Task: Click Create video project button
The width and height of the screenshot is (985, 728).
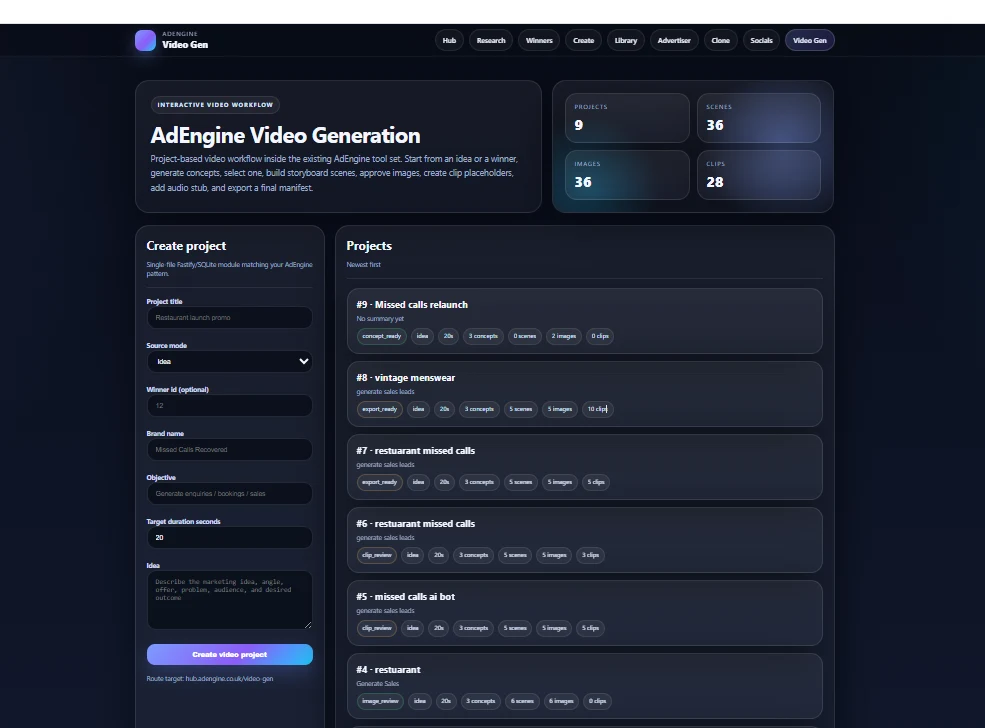Action: click(229, 654)
